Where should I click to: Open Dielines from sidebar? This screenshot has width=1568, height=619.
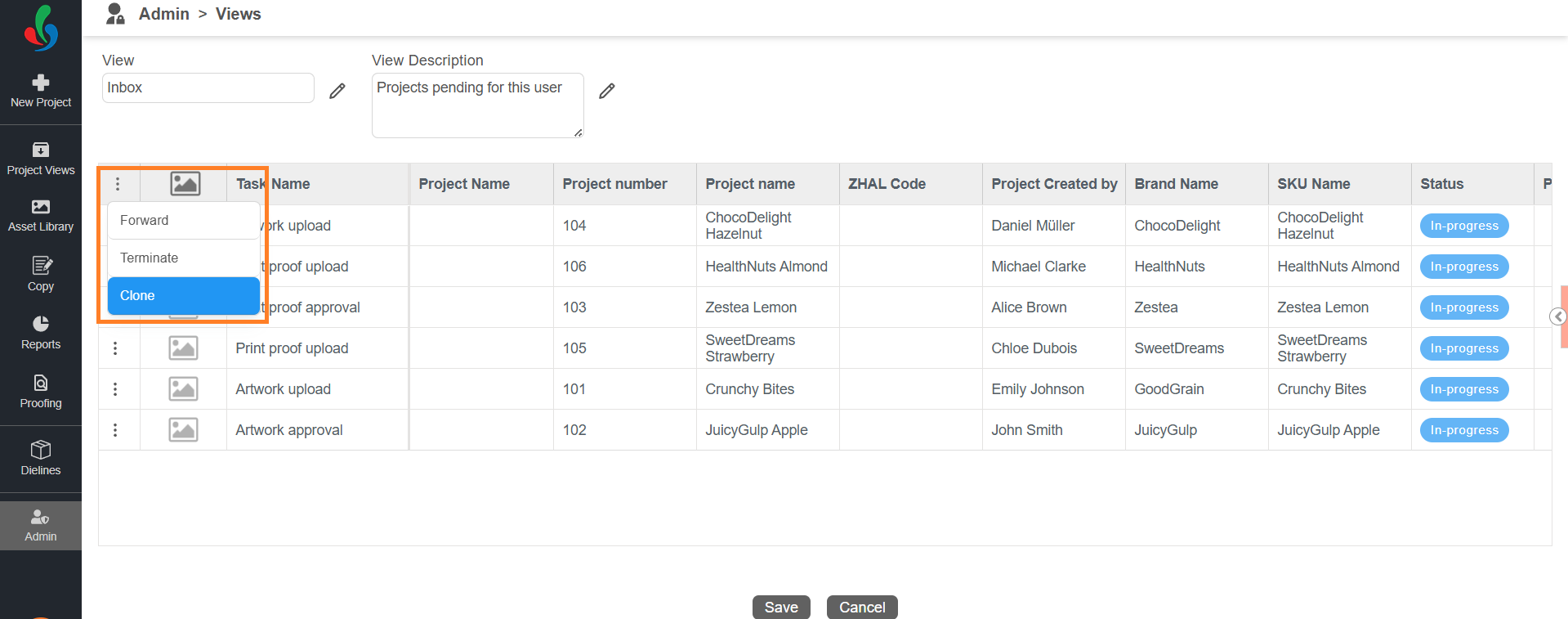(41, 458)
